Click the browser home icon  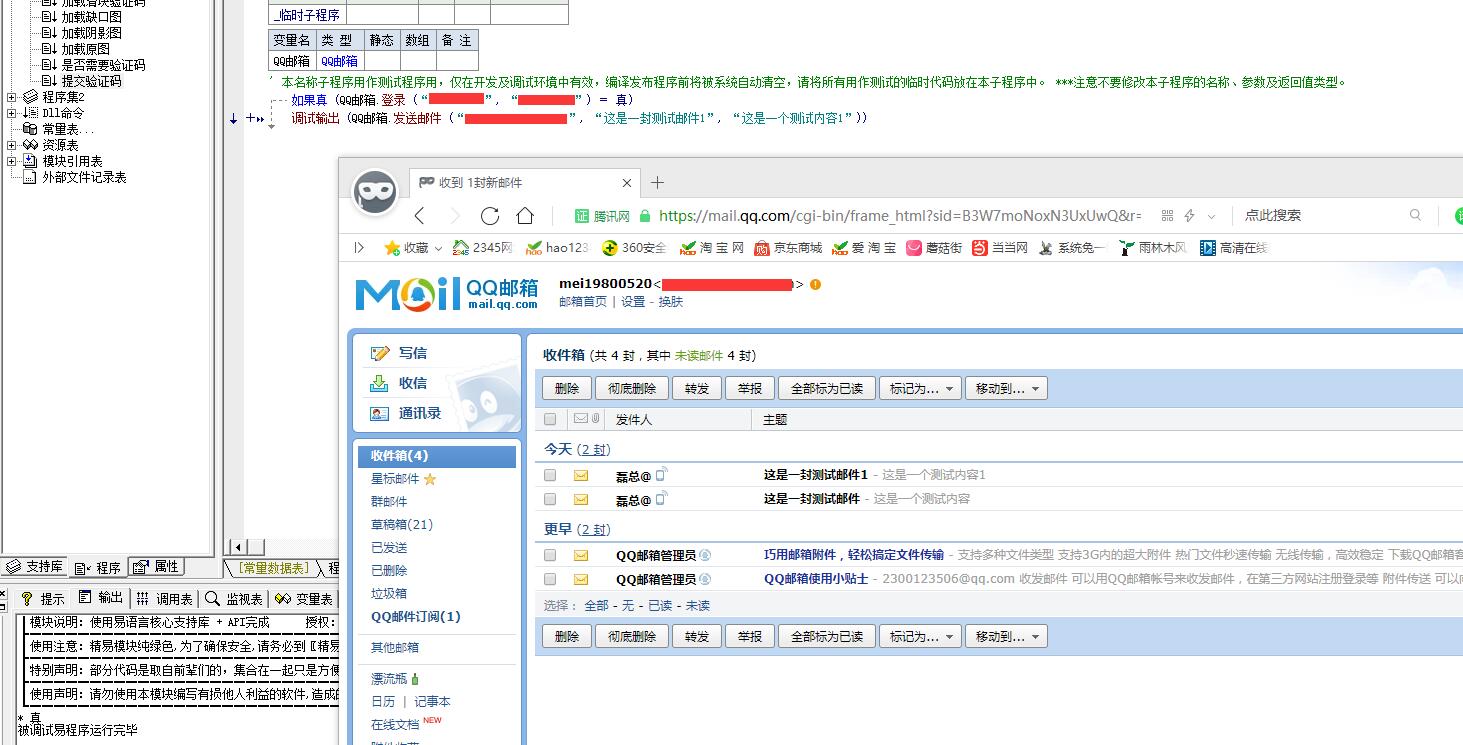click(x=526, y=215)
